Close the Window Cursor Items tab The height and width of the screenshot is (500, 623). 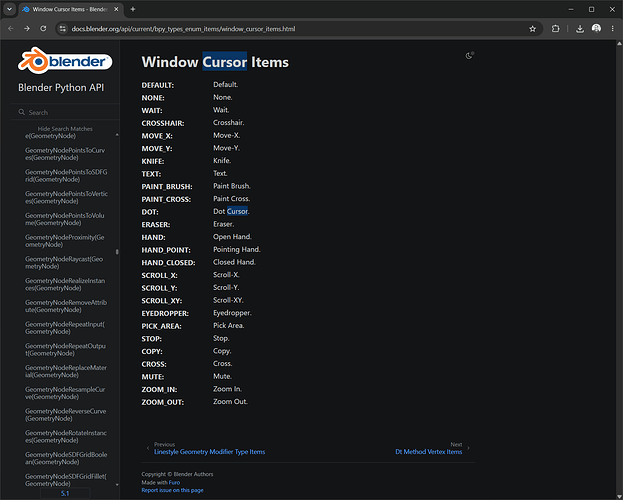pyautogui.click(x=116, y=9)
